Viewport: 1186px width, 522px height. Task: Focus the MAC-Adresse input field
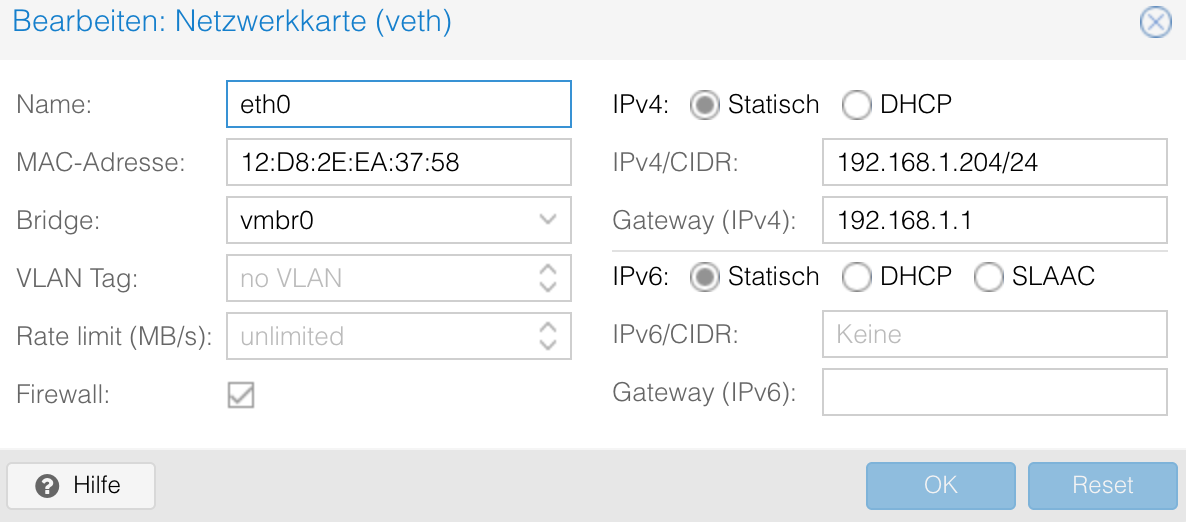398,162
